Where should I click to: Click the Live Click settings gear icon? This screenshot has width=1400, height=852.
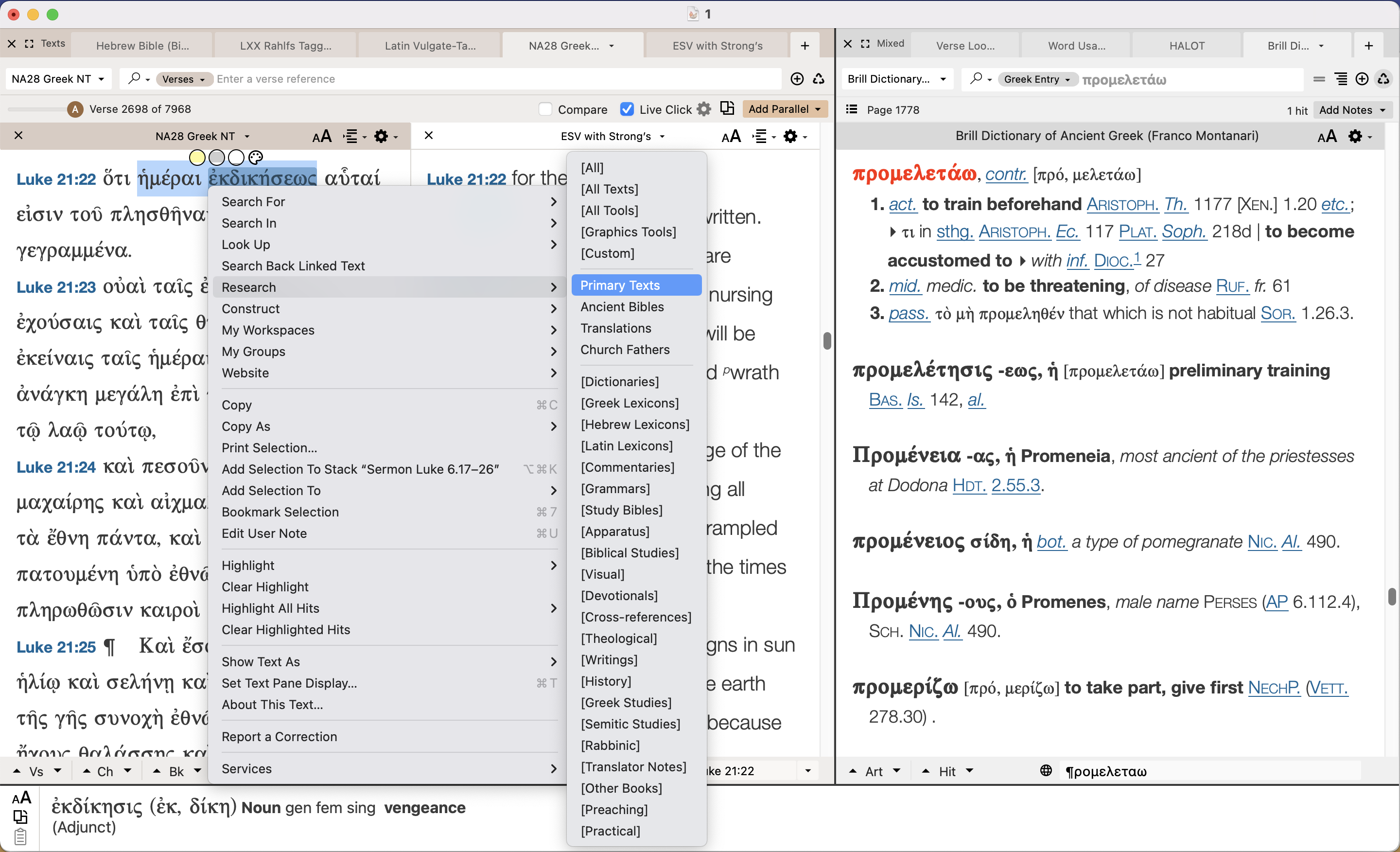pos(703,109)
